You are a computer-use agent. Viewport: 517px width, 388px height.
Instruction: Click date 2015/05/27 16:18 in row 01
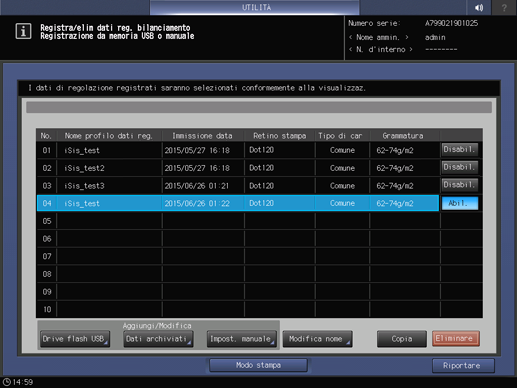197,150
